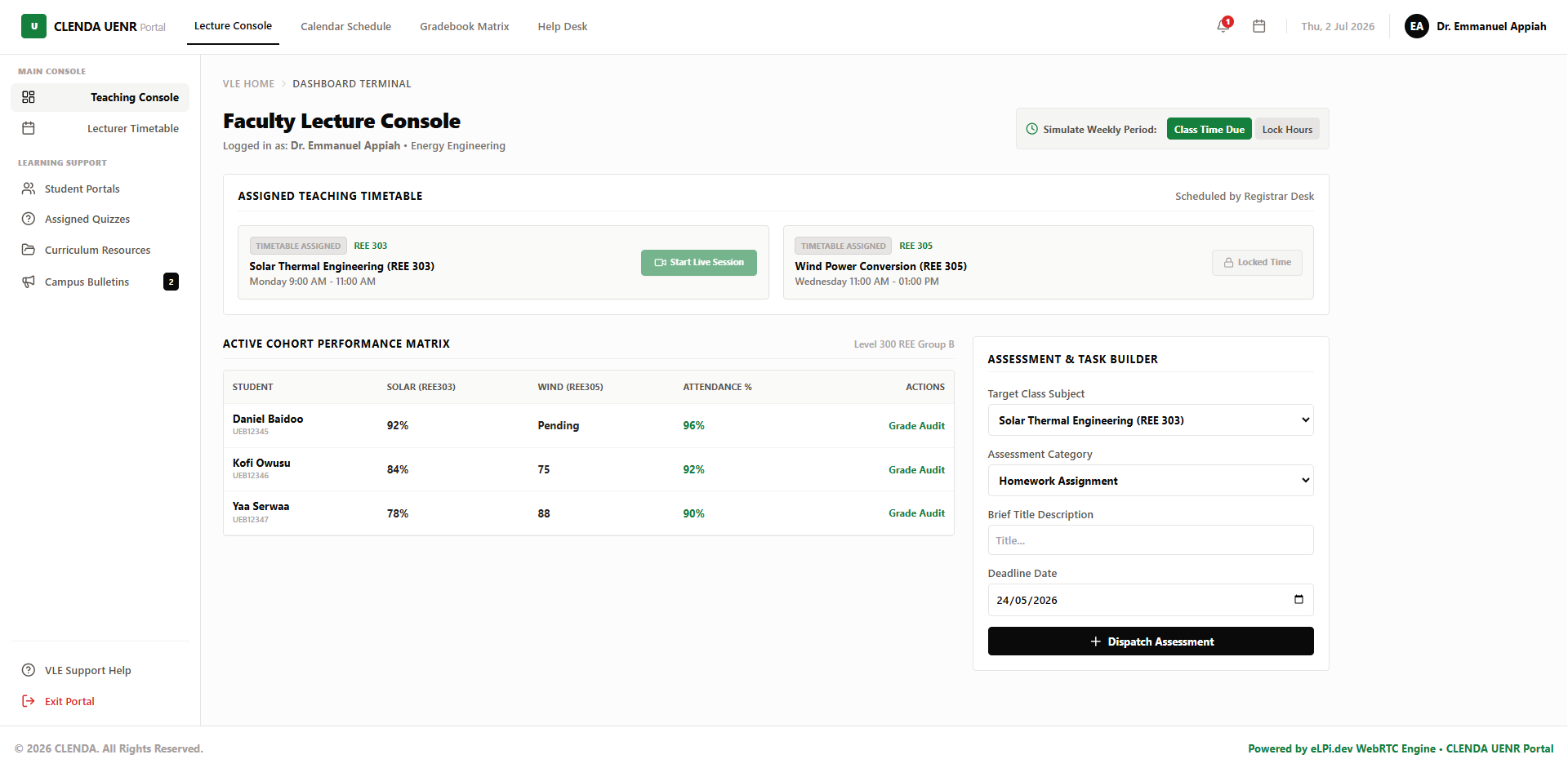Expand the Target Class Subject dropdown
The height and width of the screenshot is (768, 1568).
tap(1151, 420)
